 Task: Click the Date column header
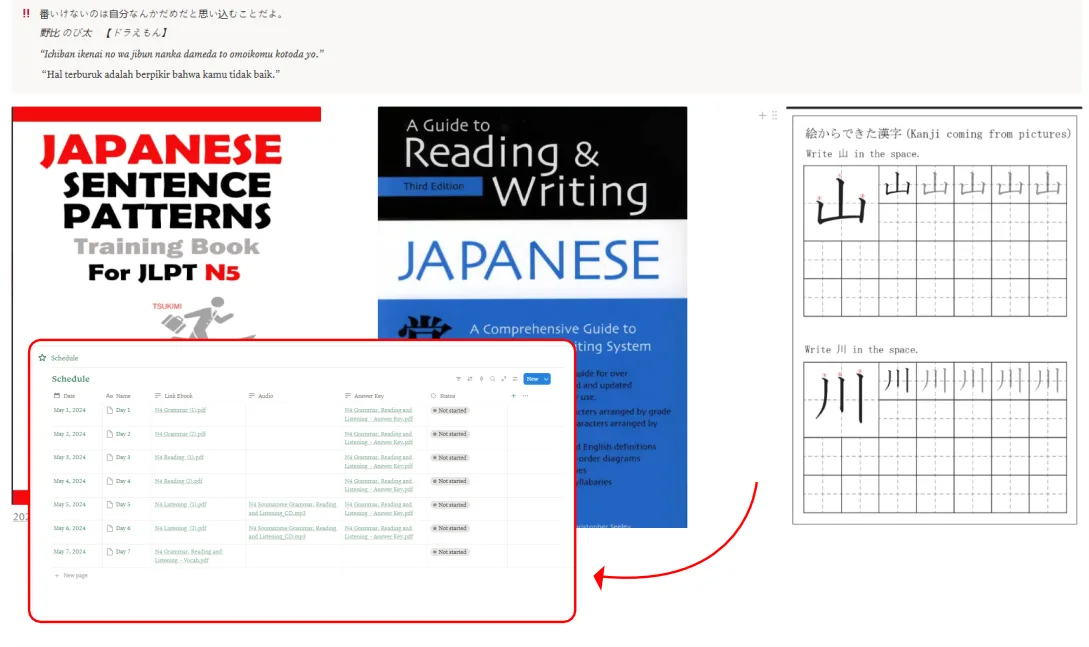[x=65, y=396]
